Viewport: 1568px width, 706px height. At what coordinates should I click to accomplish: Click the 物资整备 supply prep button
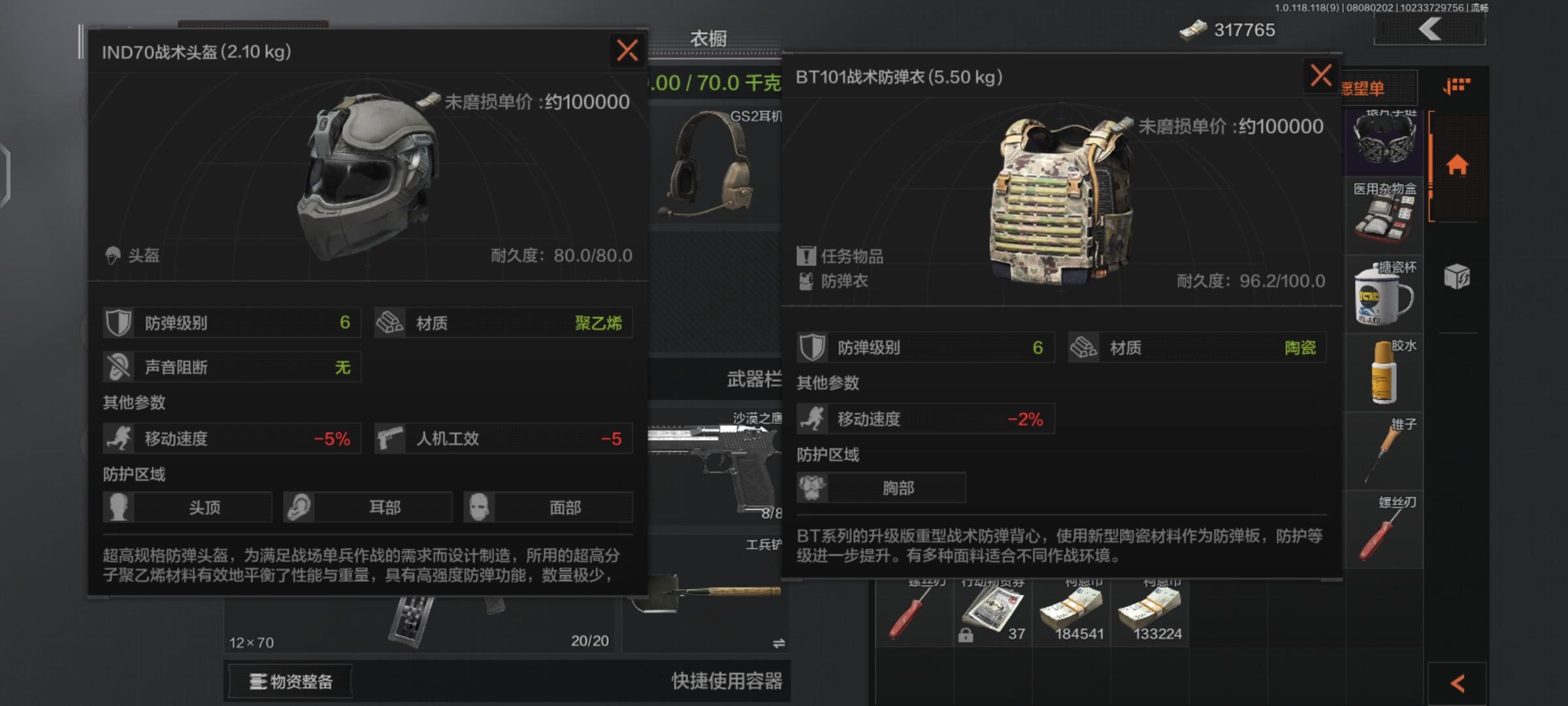tap(291, 682)
